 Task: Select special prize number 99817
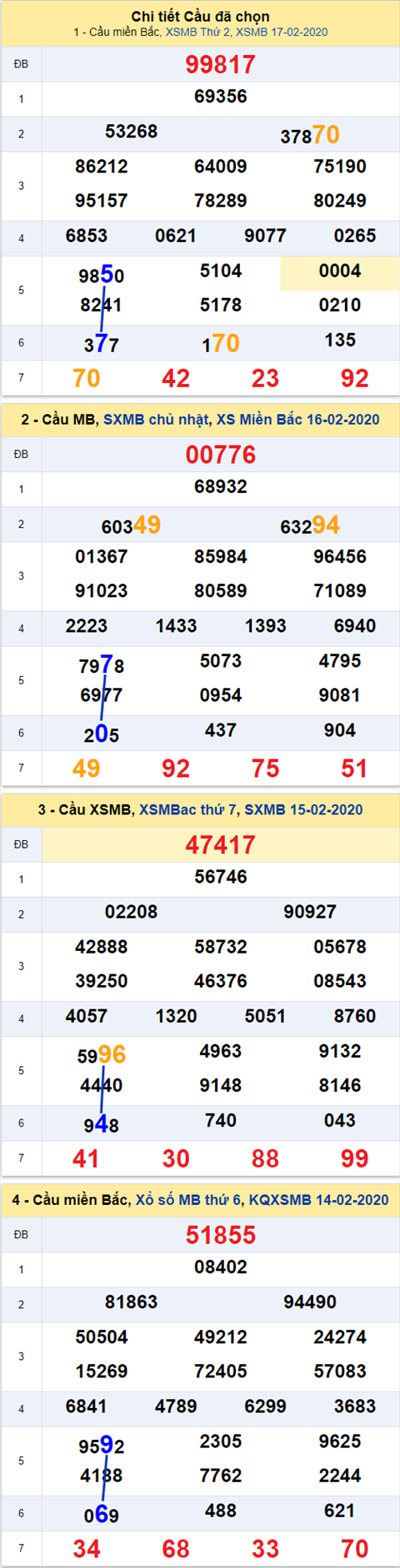[221, 64]
